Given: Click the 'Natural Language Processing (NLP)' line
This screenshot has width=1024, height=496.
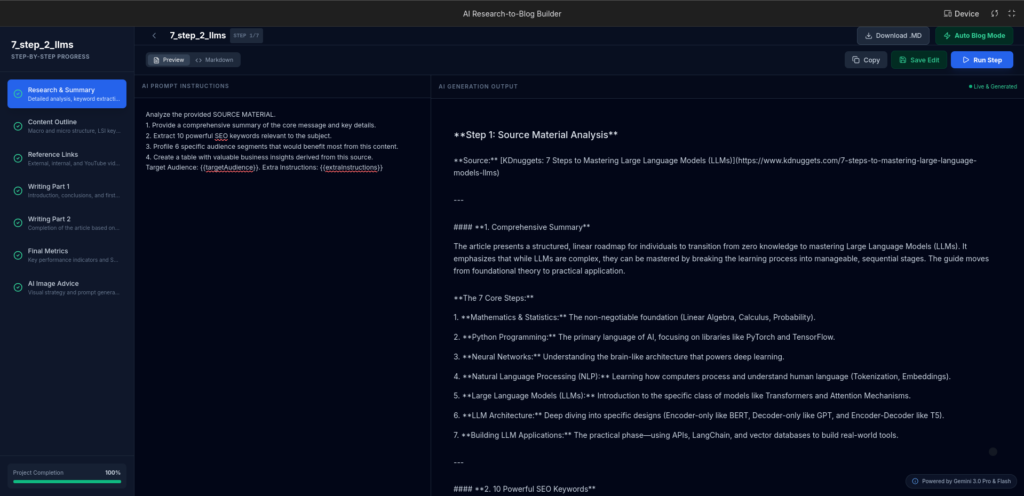Looking at the screenshot, I should tap(702, 377).
